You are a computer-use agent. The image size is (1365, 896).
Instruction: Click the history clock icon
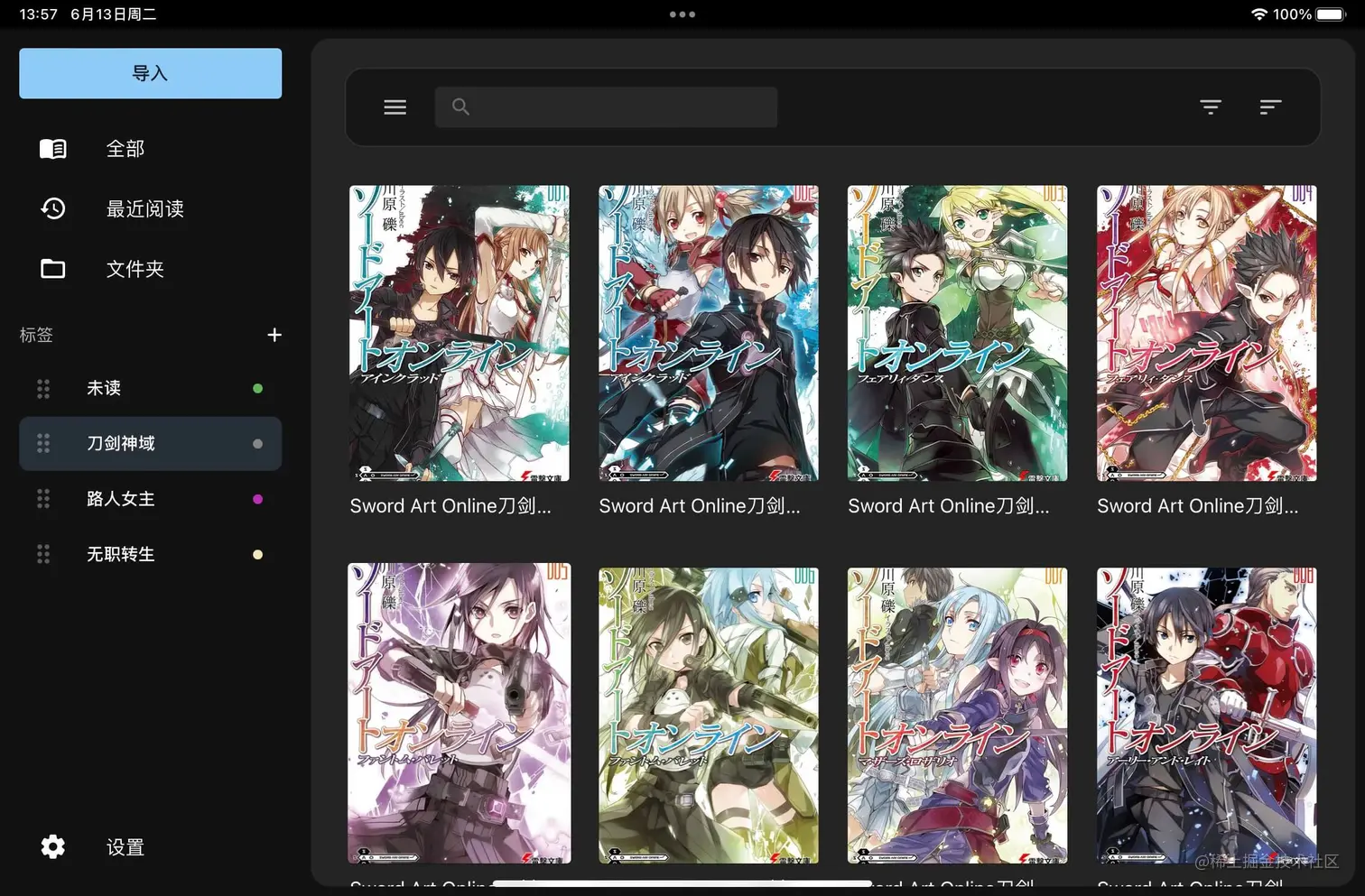[x=53, y=208]
